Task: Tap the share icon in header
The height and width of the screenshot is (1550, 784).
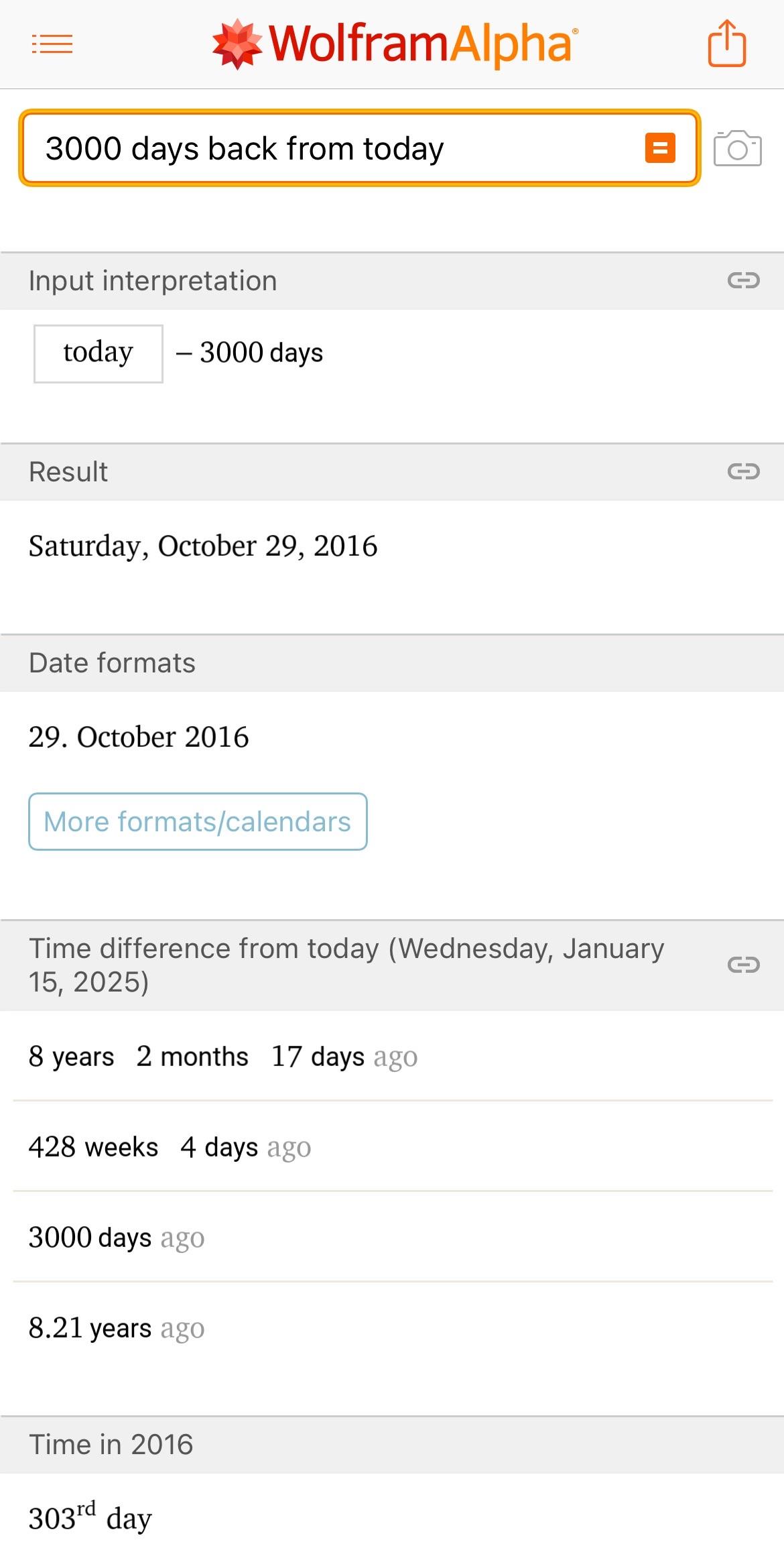Action: (727, 44)
